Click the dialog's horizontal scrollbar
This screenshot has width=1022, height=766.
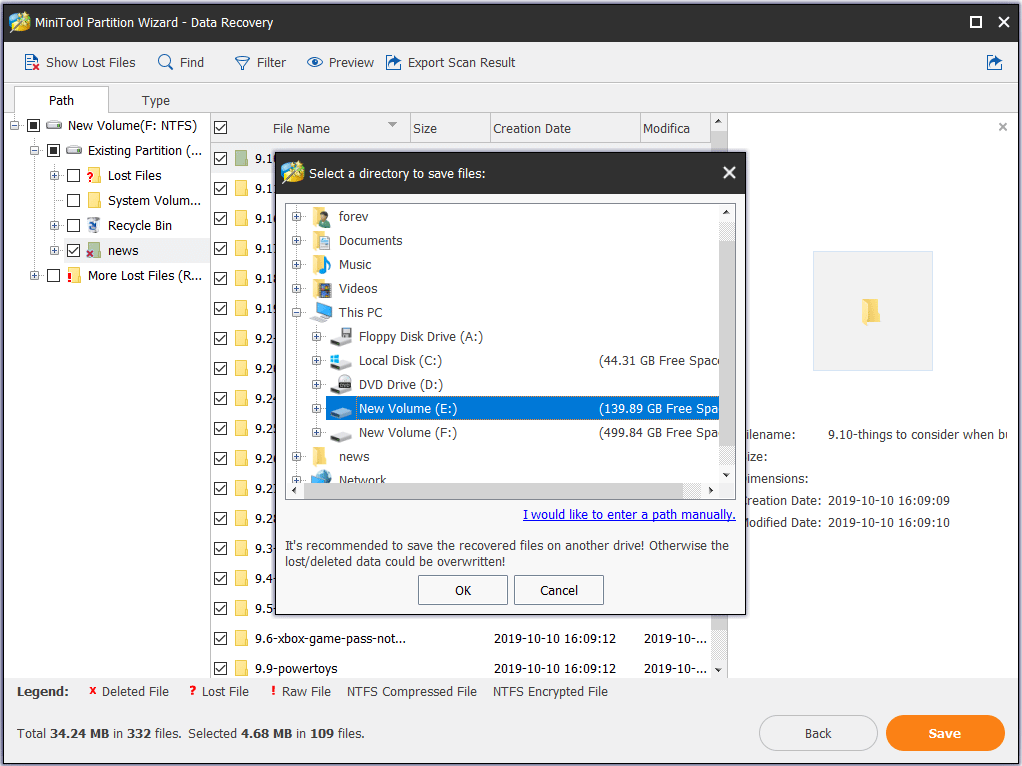click(x=493, y=490)
